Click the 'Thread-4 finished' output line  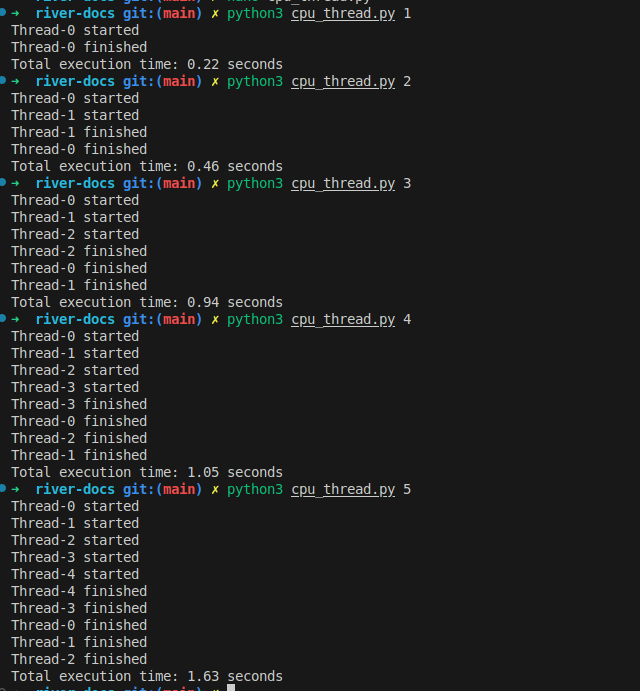tap(79, 591)
